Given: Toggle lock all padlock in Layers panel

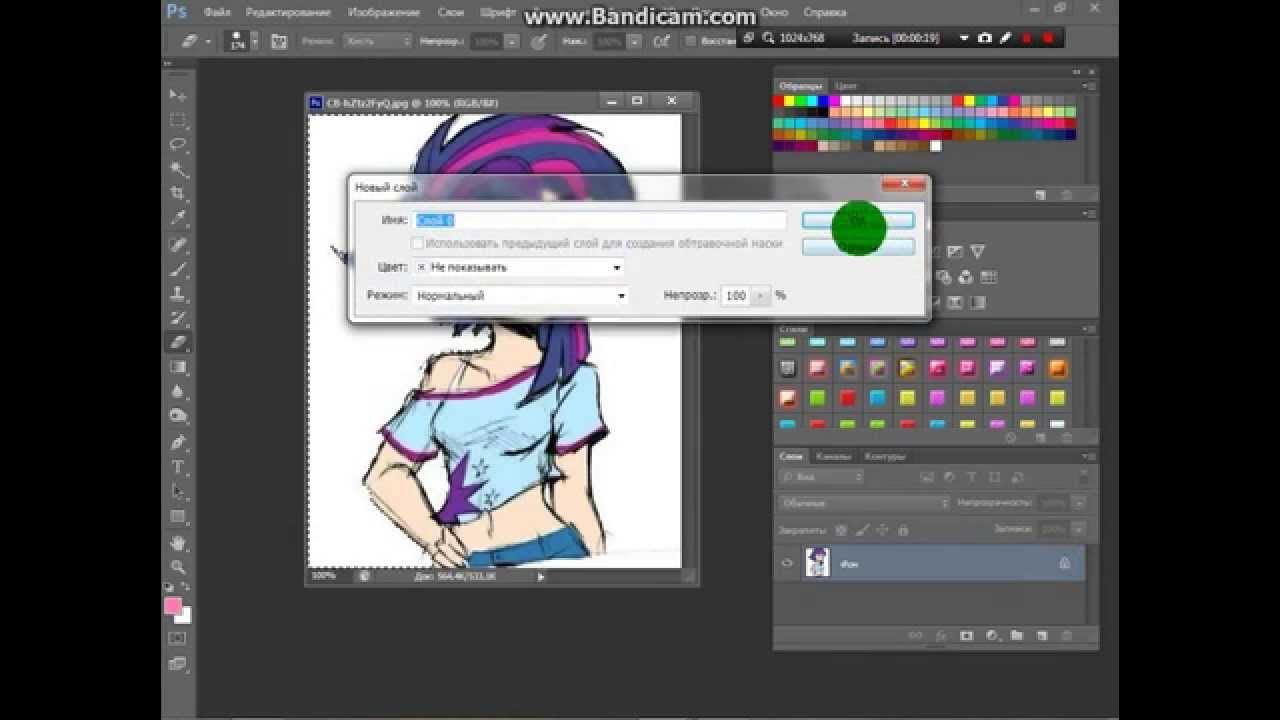Looking at the screenshot, I should 903,530.
